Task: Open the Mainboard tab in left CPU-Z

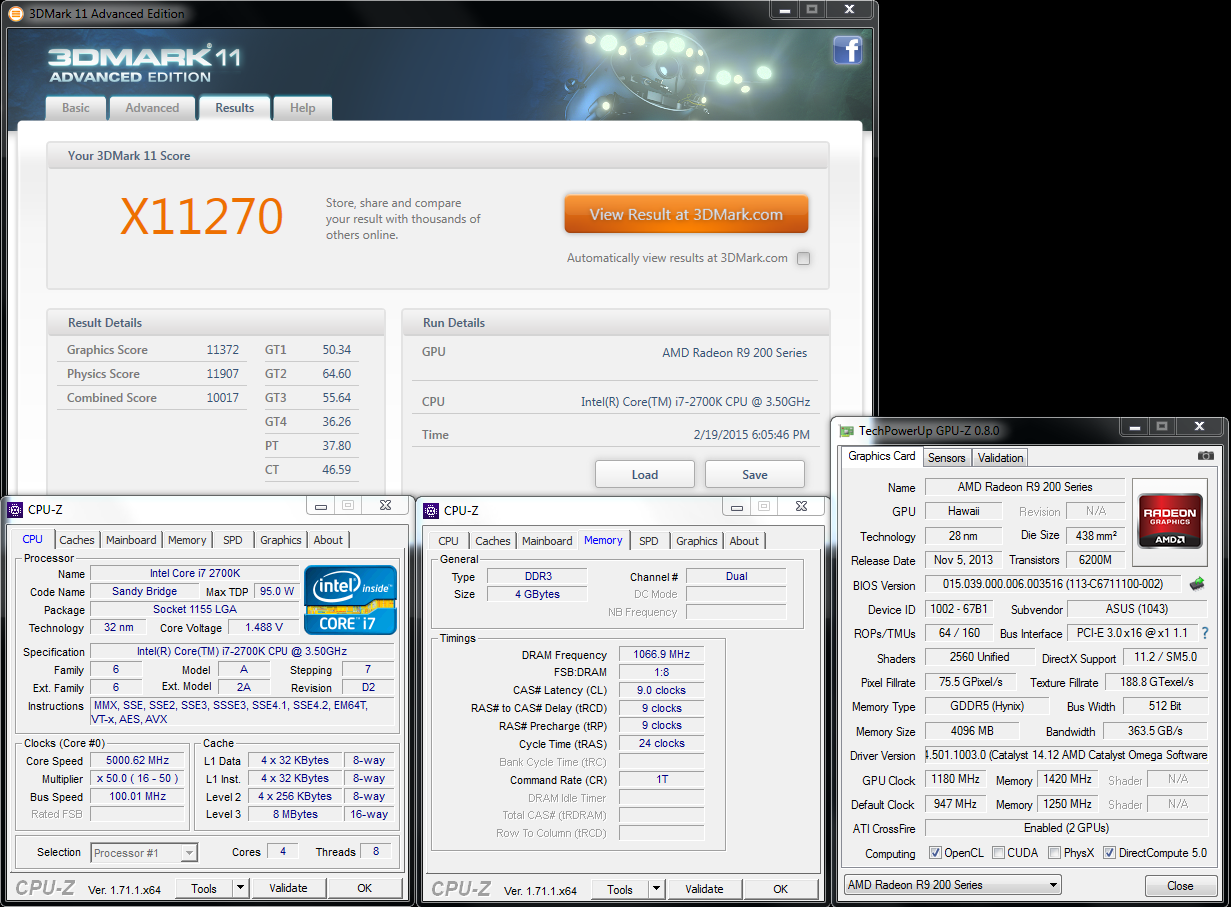Action: tap(131, 540)
